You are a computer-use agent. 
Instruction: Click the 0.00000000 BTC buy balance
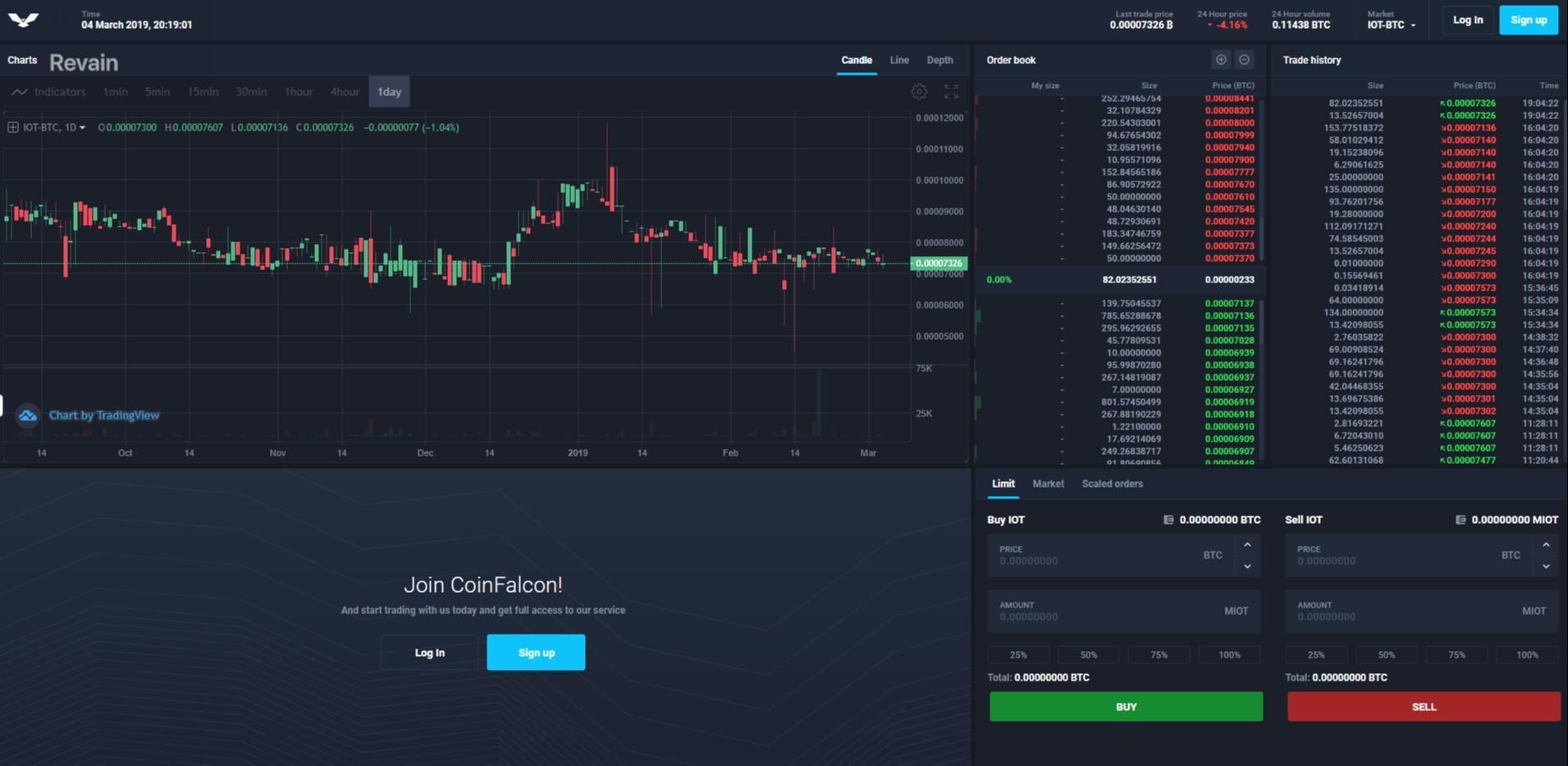1220,520
